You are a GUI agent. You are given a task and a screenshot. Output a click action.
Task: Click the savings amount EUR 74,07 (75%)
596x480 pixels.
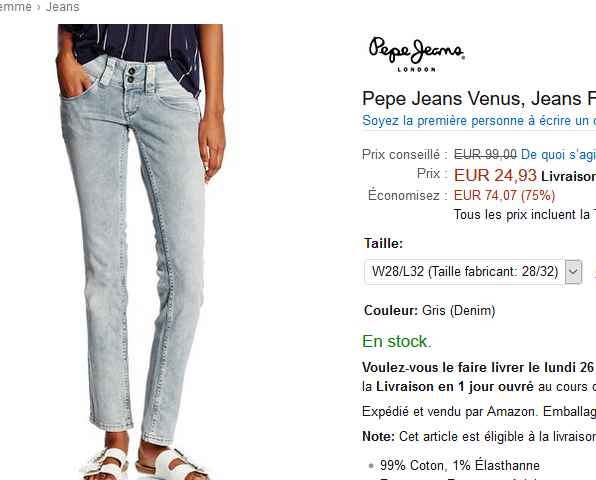coord(504,195)
